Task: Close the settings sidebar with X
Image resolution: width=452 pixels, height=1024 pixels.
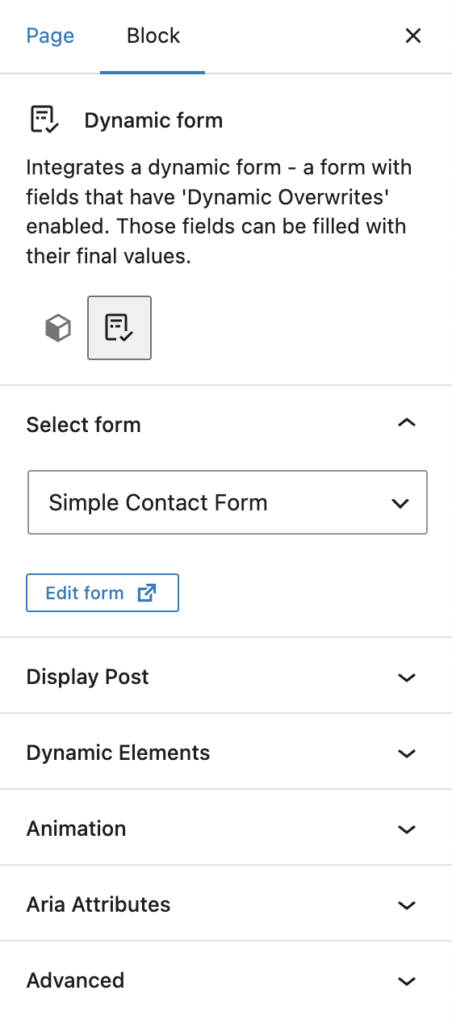Action: [x=413, y=36]
